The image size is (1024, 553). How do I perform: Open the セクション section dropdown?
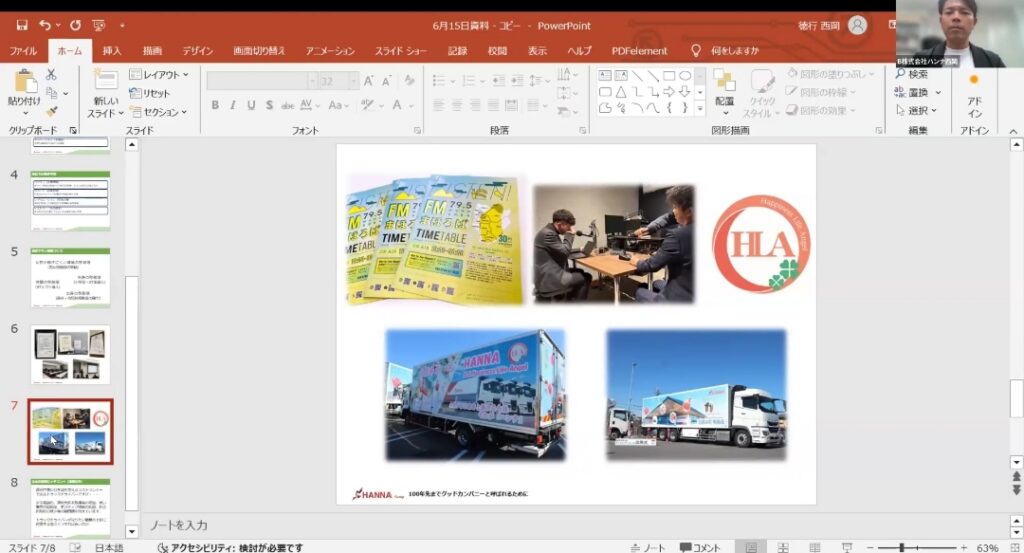159,112
